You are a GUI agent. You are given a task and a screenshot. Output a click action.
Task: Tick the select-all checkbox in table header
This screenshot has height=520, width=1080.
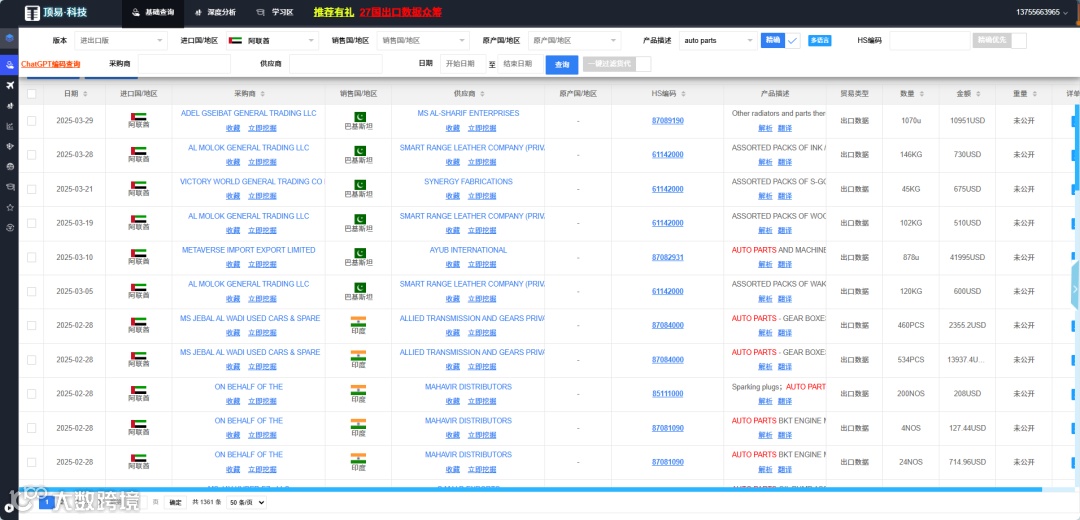coord(32,94)
